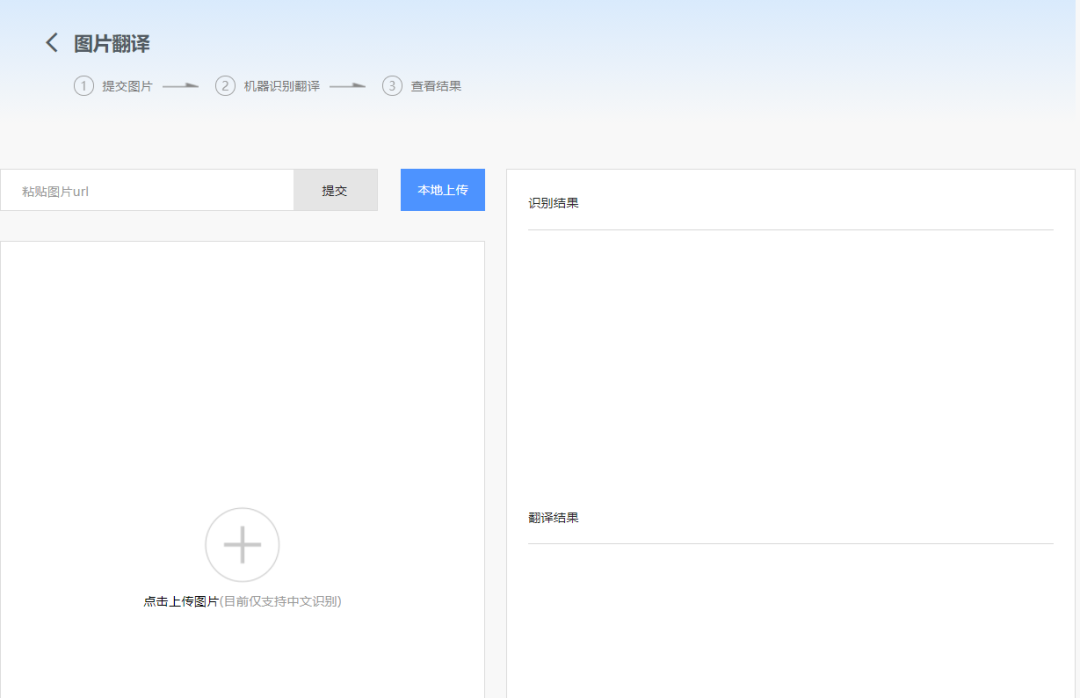Click the circular plus upload icon
Screen dimensions: 1080x698
pos(242,545)
